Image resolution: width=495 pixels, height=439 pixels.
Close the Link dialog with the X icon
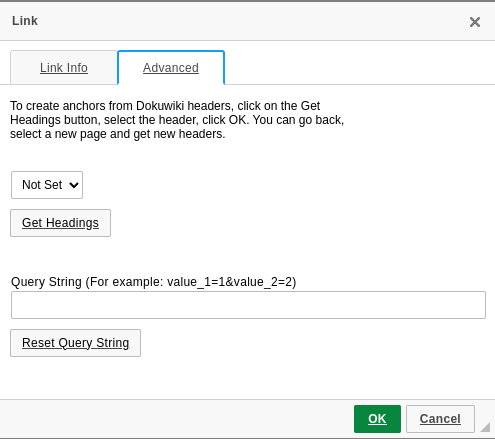click(475, 22)
